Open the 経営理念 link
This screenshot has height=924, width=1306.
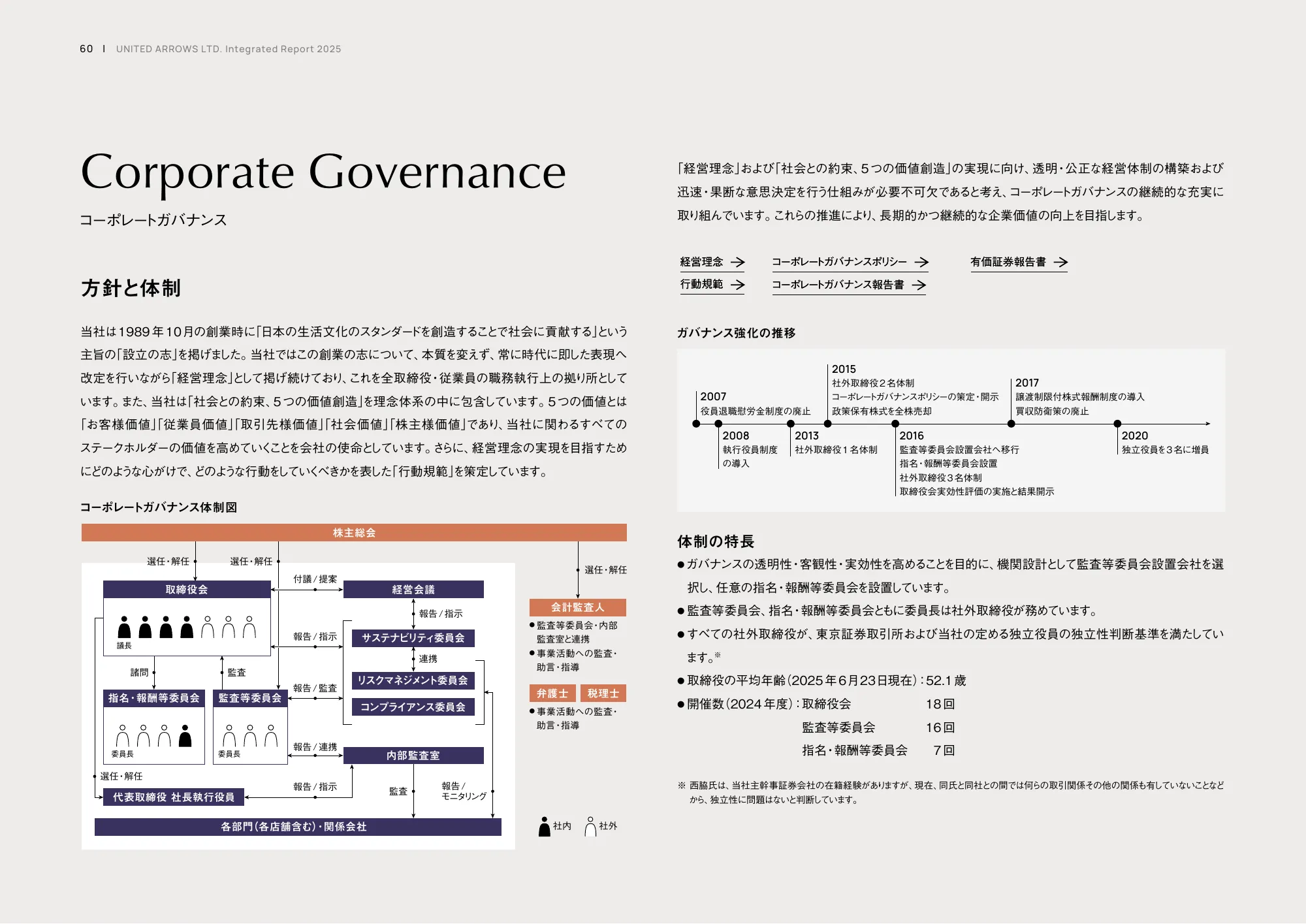pos(702,262)
